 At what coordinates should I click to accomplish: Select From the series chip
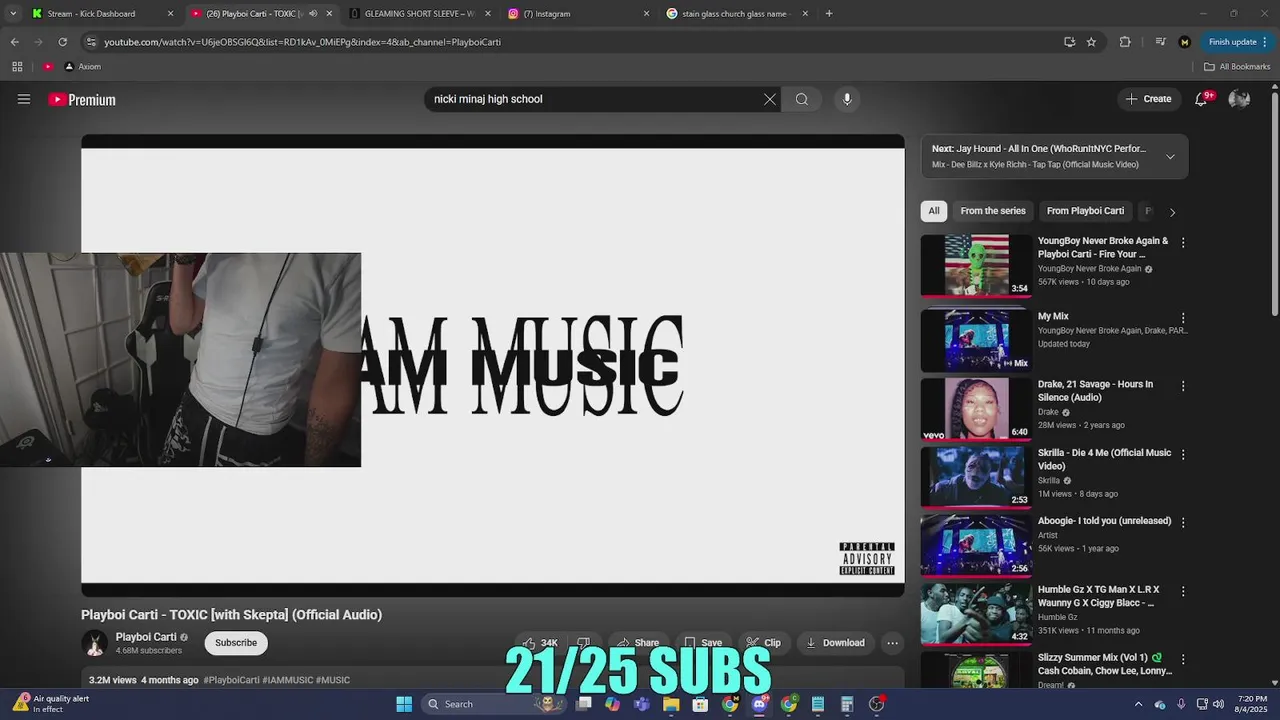(993, 211)
